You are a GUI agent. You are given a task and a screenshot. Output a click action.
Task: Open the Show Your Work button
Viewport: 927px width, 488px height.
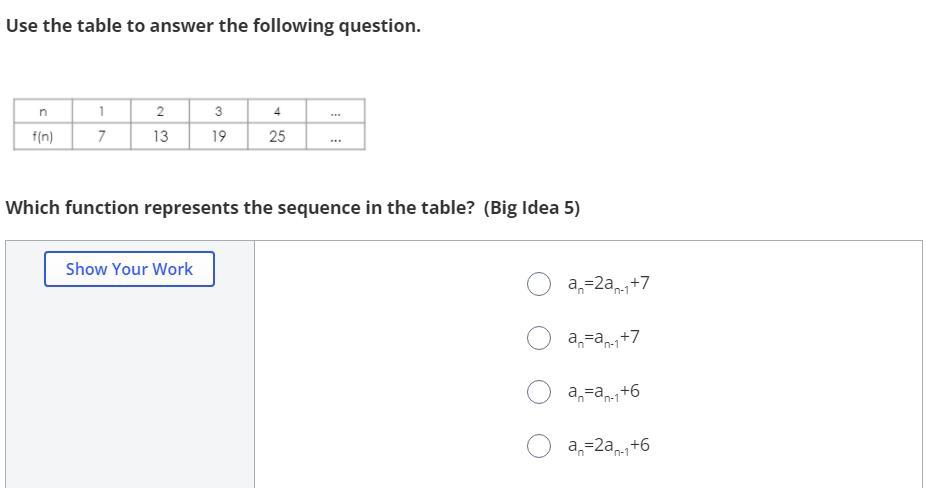(129, 269)
